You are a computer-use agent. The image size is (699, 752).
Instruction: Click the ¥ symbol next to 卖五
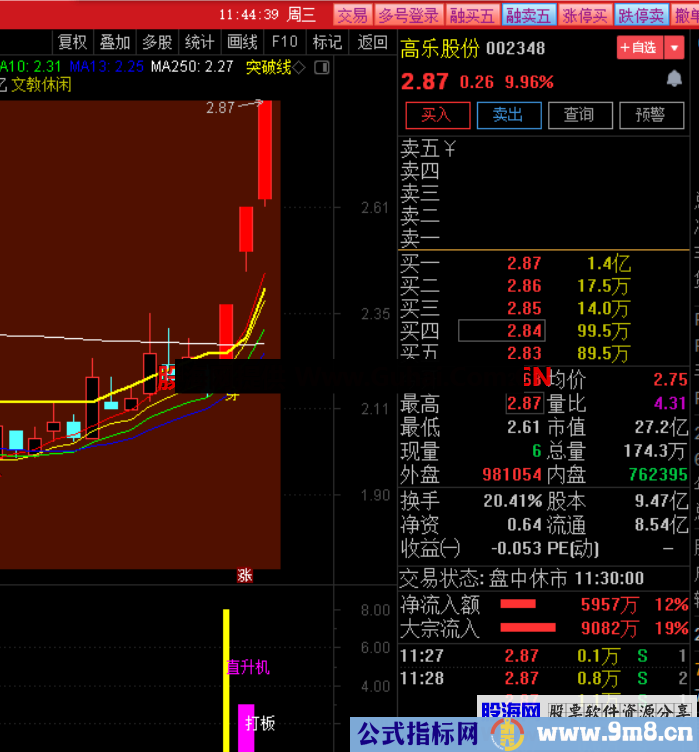pos(450,150)
